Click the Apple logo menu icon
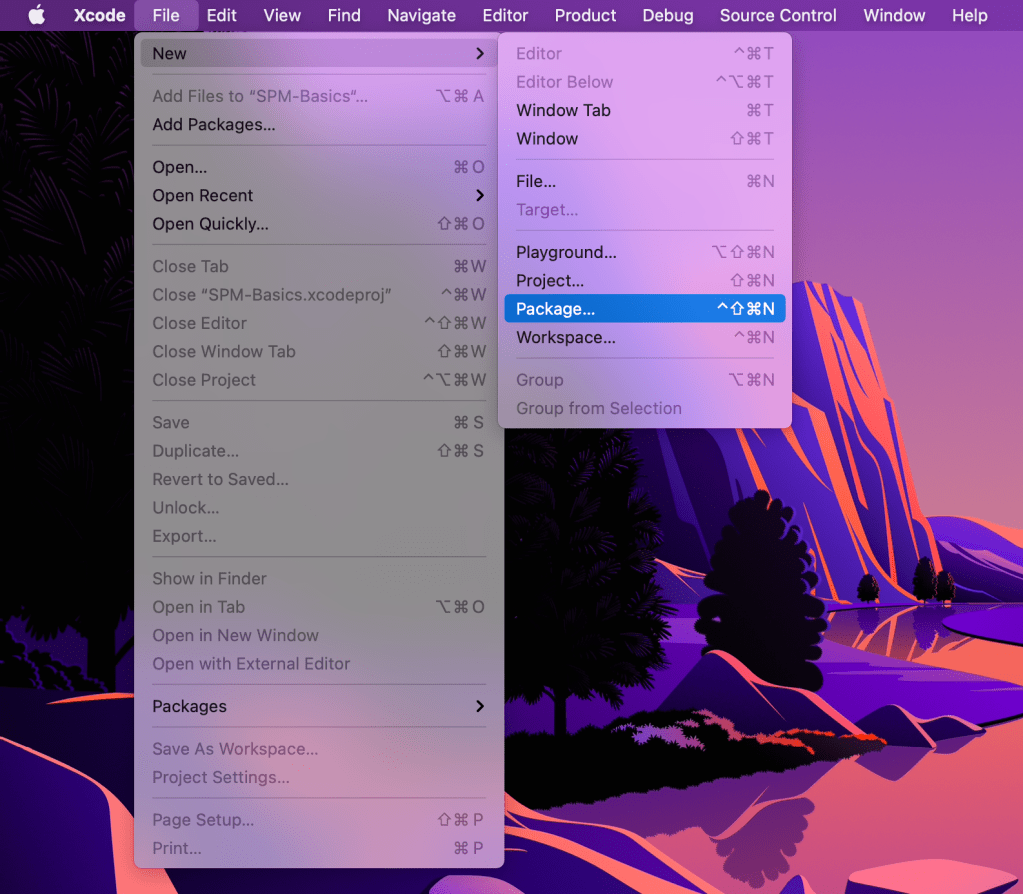1023x894 pixels. 36,15
